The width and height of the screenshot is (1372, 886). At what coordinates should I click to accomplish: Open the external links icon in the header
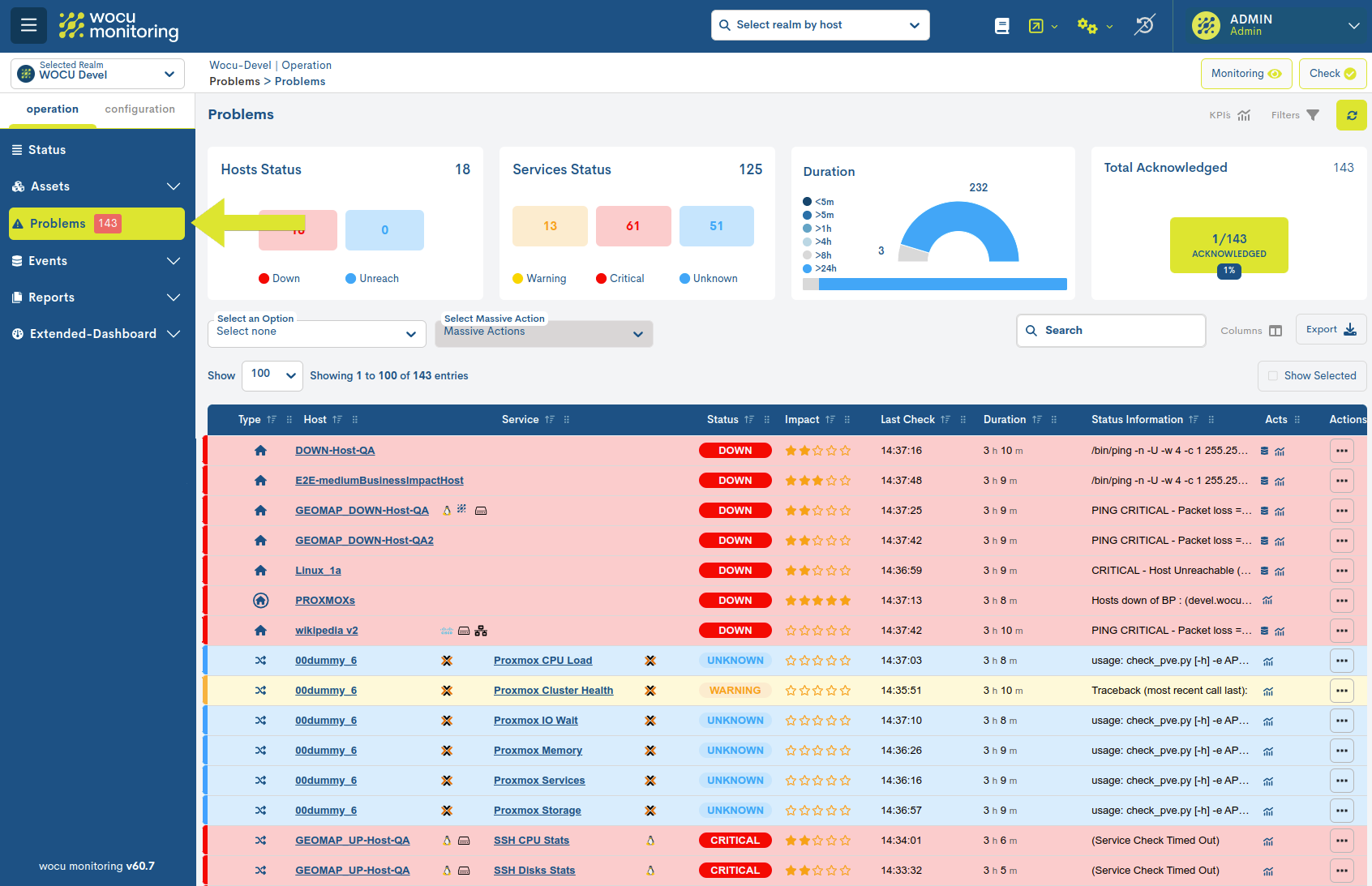pos(1036,26)
